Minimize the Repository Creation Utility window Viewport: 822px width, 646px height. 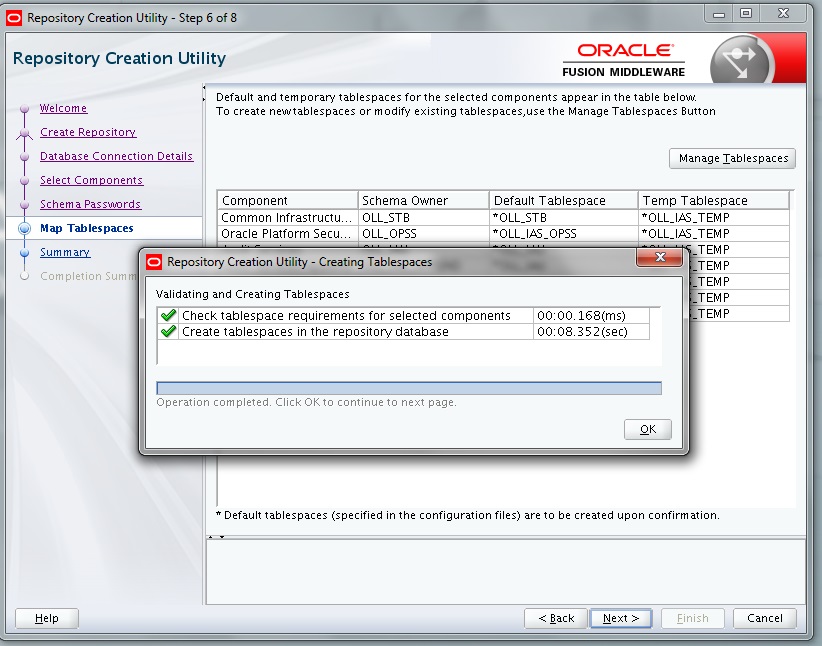coord(719,14)
